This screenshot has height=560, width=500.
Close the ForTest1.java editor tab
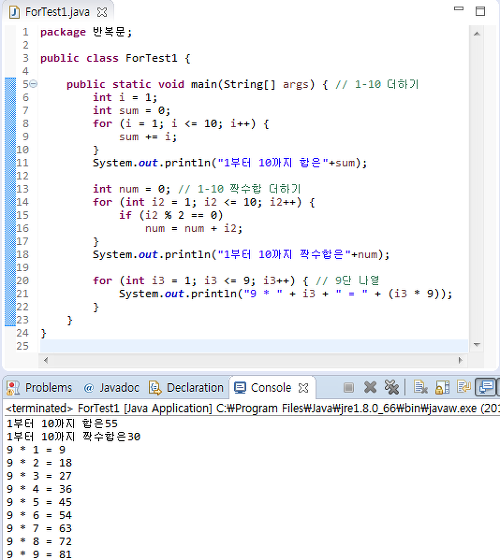[x=102, y=12]
